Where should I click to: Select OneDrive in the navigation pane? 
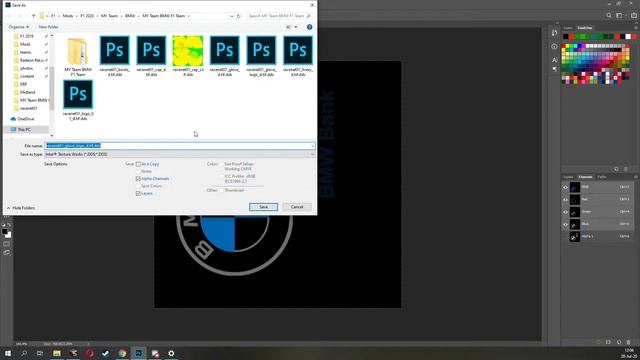pos(26,119)
